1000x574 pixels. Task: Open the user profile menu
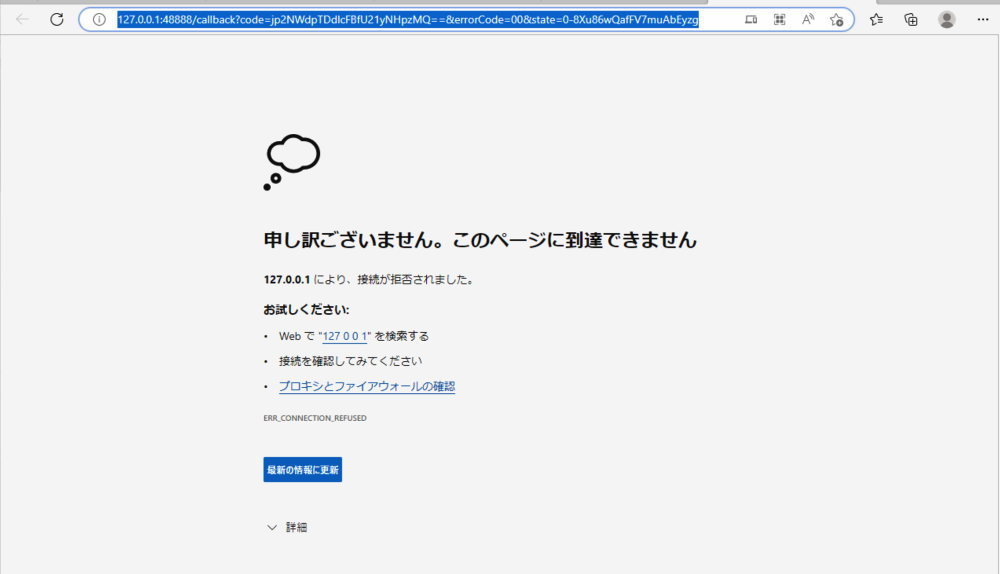946,20
